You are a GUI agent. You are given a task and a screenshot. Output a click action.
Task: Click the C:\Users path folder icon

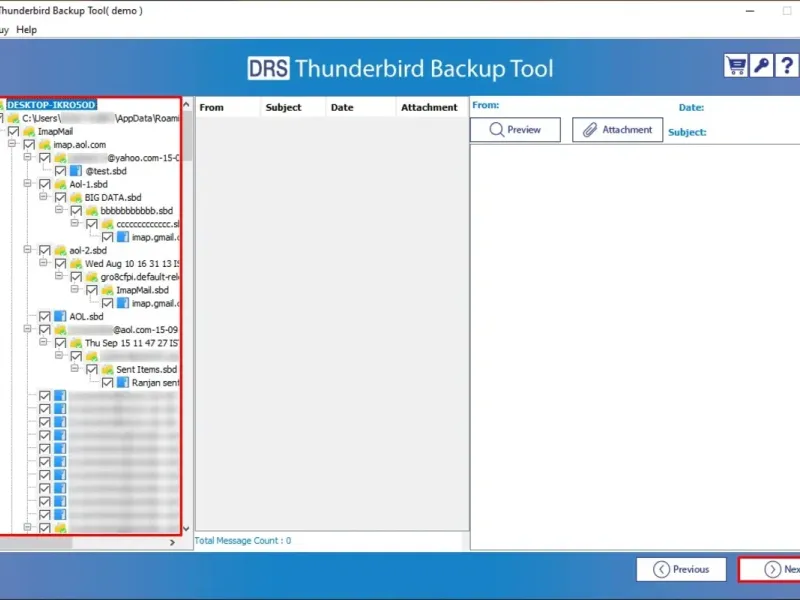(13, 118)
